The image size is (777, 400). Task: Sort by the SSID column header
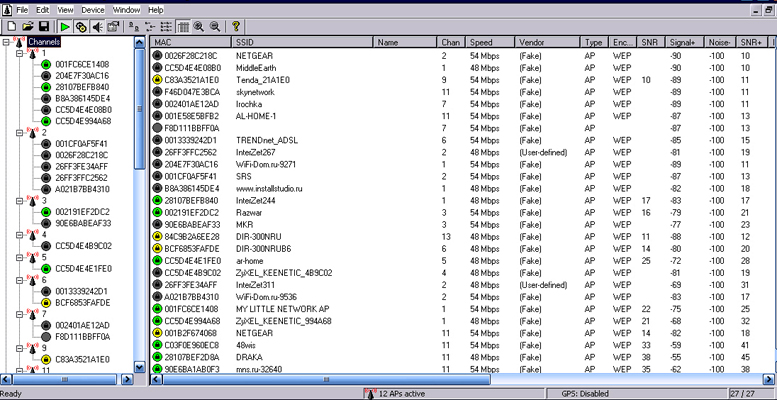pyautogui.click(x=302, y=42)
